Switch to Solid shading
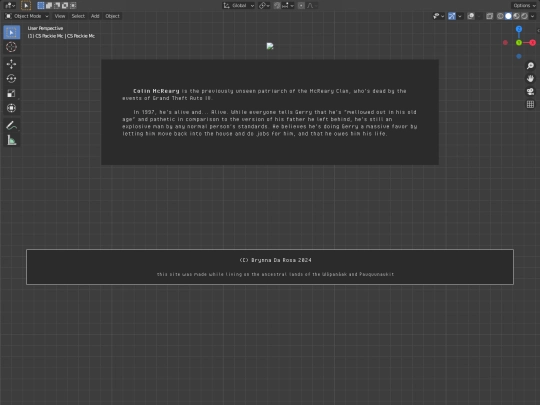540x405 pixels. click(x=508, y=16)
